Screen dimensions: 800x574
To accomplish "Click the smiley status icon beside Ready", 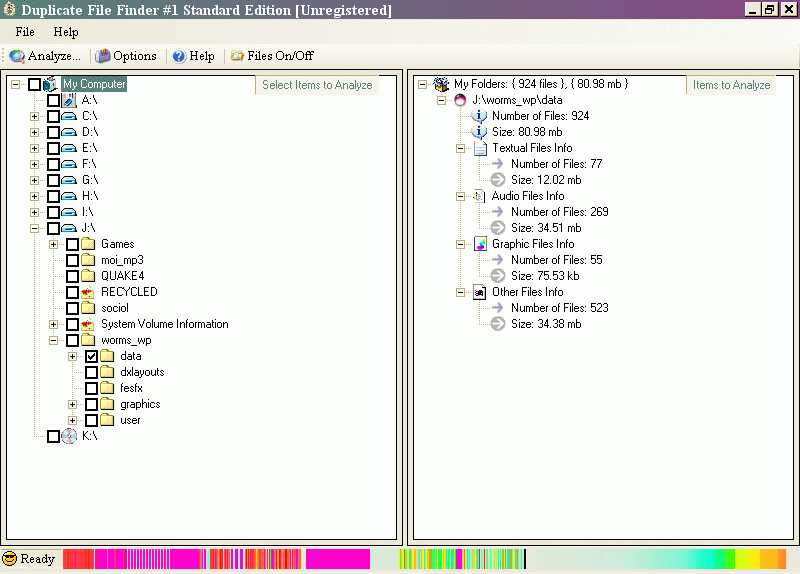I will (9, 559).
